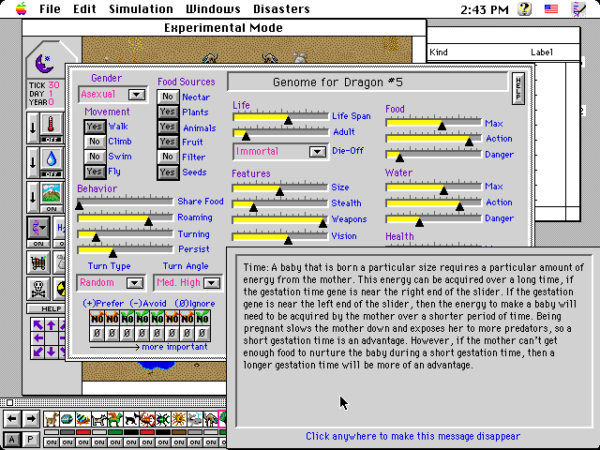Open the Simulation menu
The height and width of the screenshot is (450, 600).
point(141,9)
